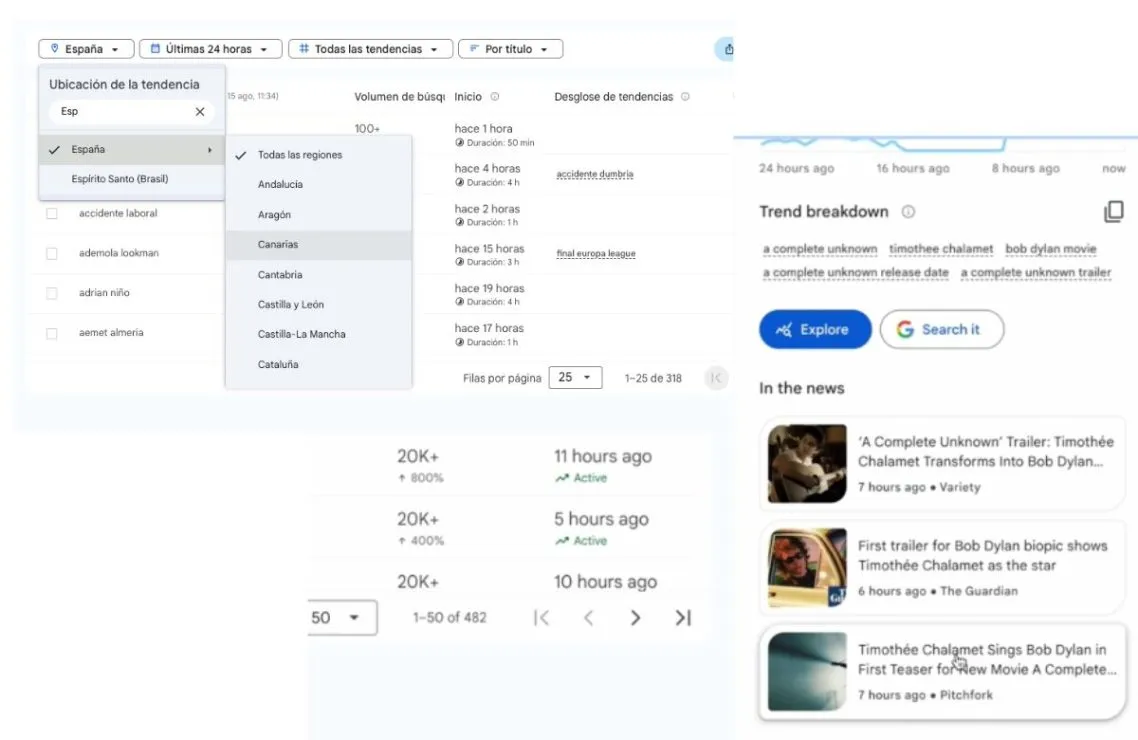The image size is (1138, 740).
Task: Tick checkbox for aemet almeria
Action: point(52,334)
